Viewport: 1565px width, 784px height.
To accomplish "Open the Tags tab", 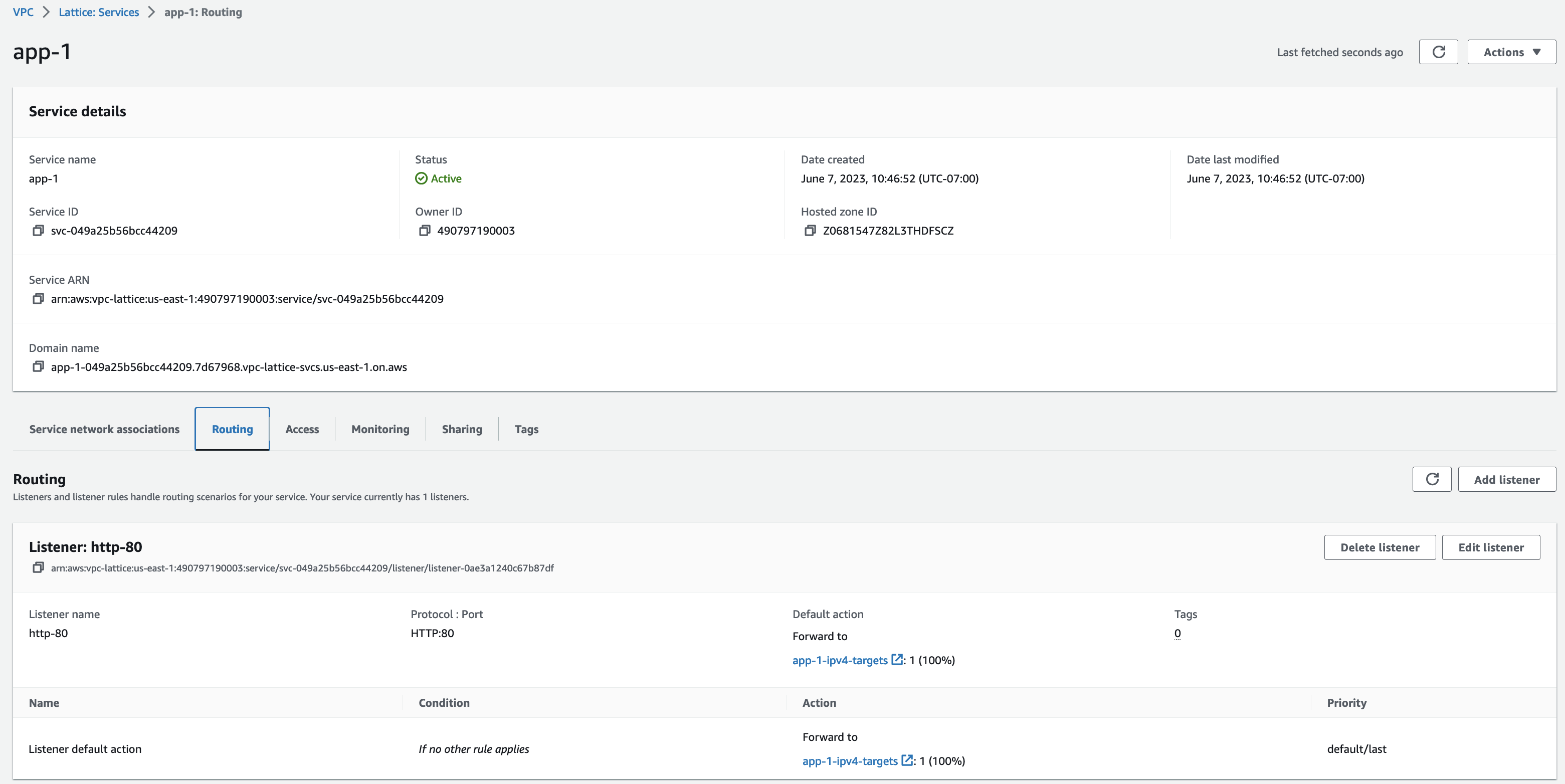I will (x=526, y=429).
